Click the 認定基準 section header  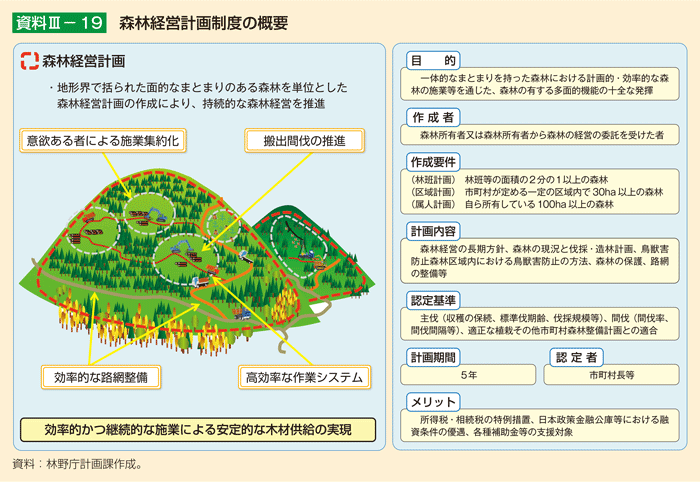pyautogui.click(x=433, y=300)
